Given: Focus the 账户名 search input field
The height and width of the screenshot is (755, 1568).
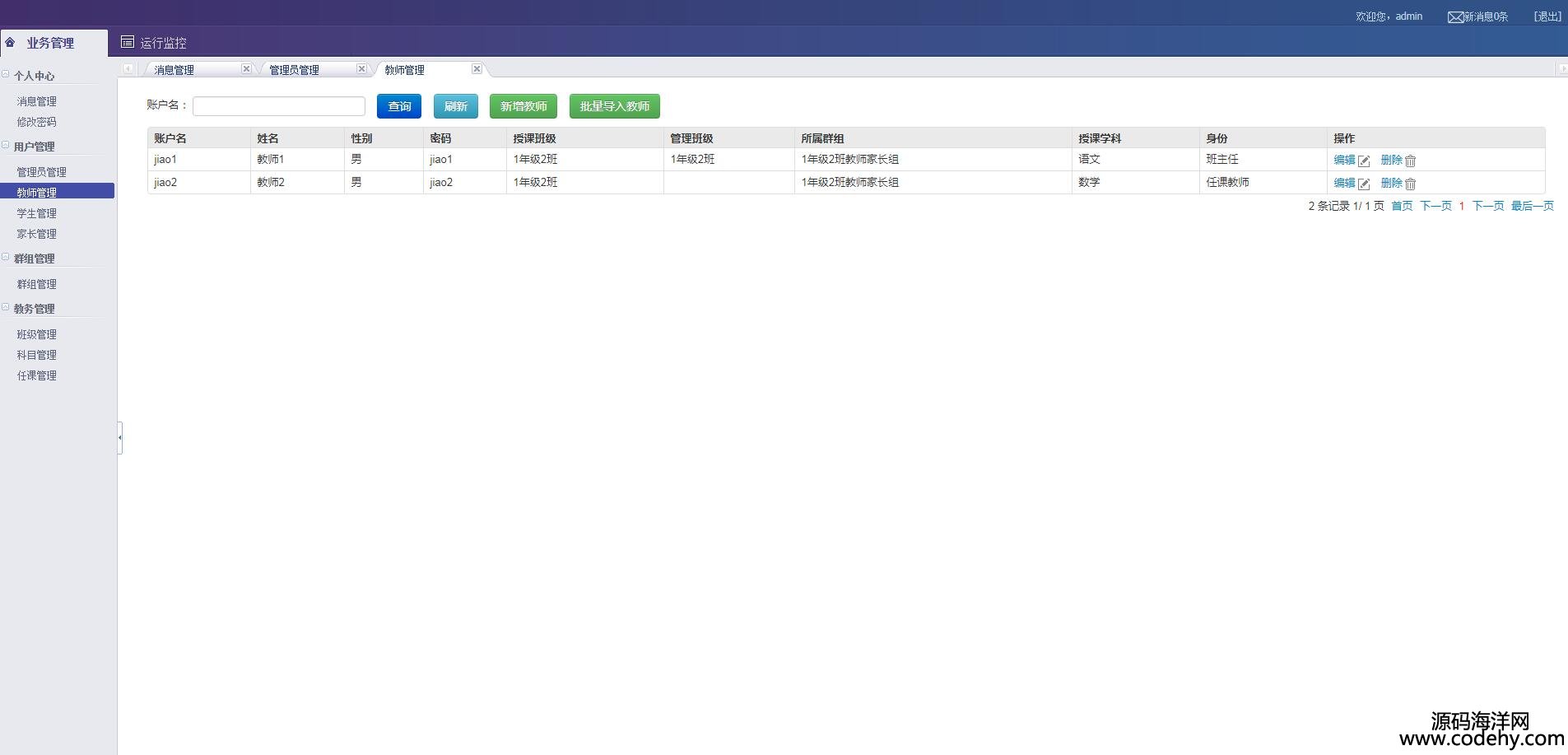Looking at the screenshot, I should pyautogui.click(x=279, y=106).
